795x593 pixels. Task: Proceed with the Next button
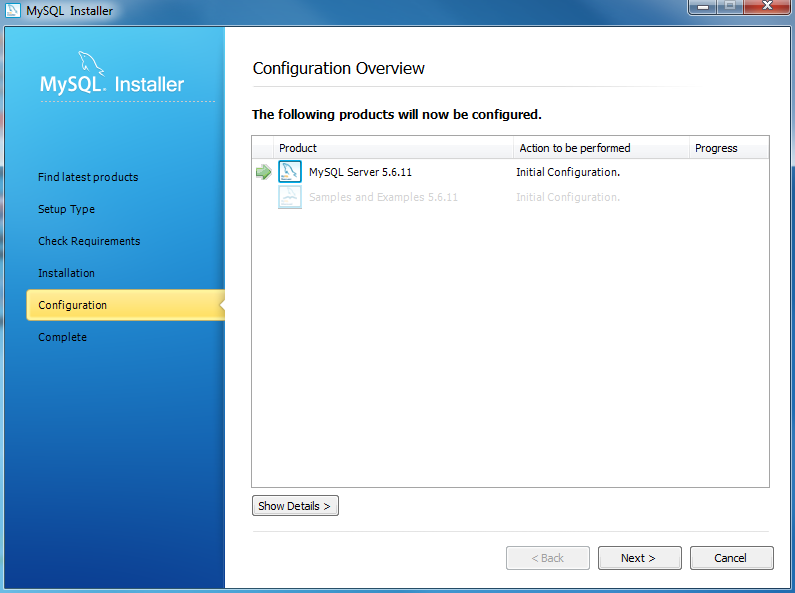[x=639, y=558]
